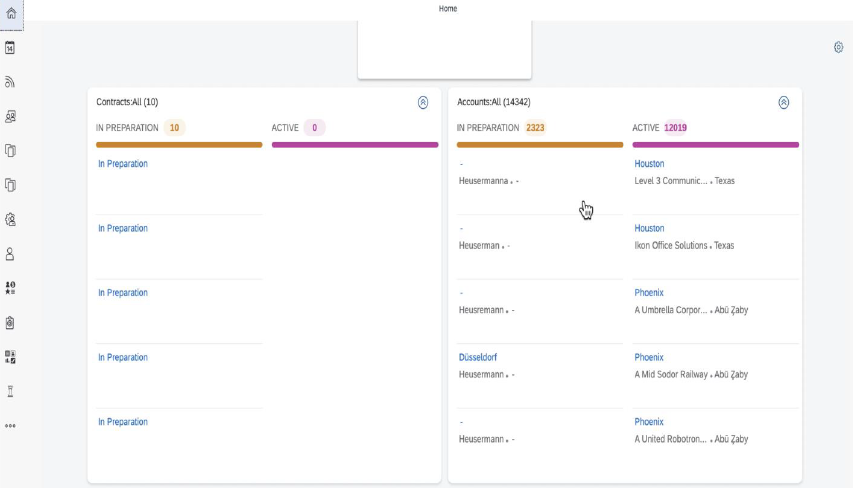Open Düsseldorf account link
This screenshot has height=488, width=853.
478,358
